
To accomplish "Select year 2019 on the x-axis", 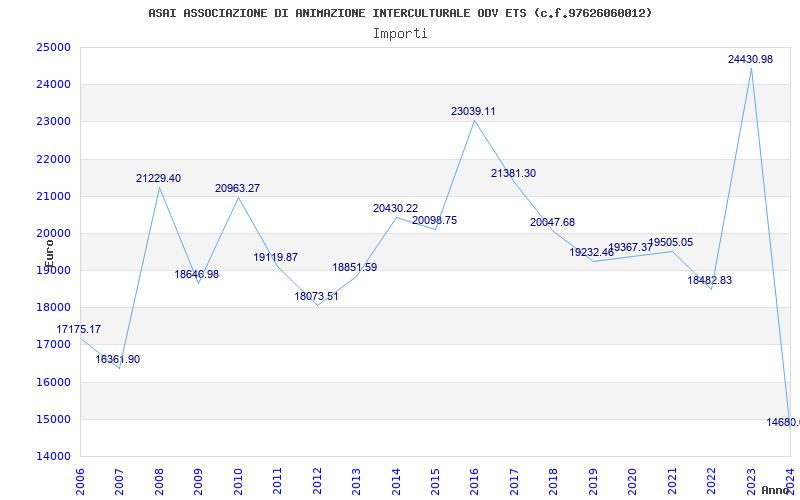I will (x=593, y=481).
